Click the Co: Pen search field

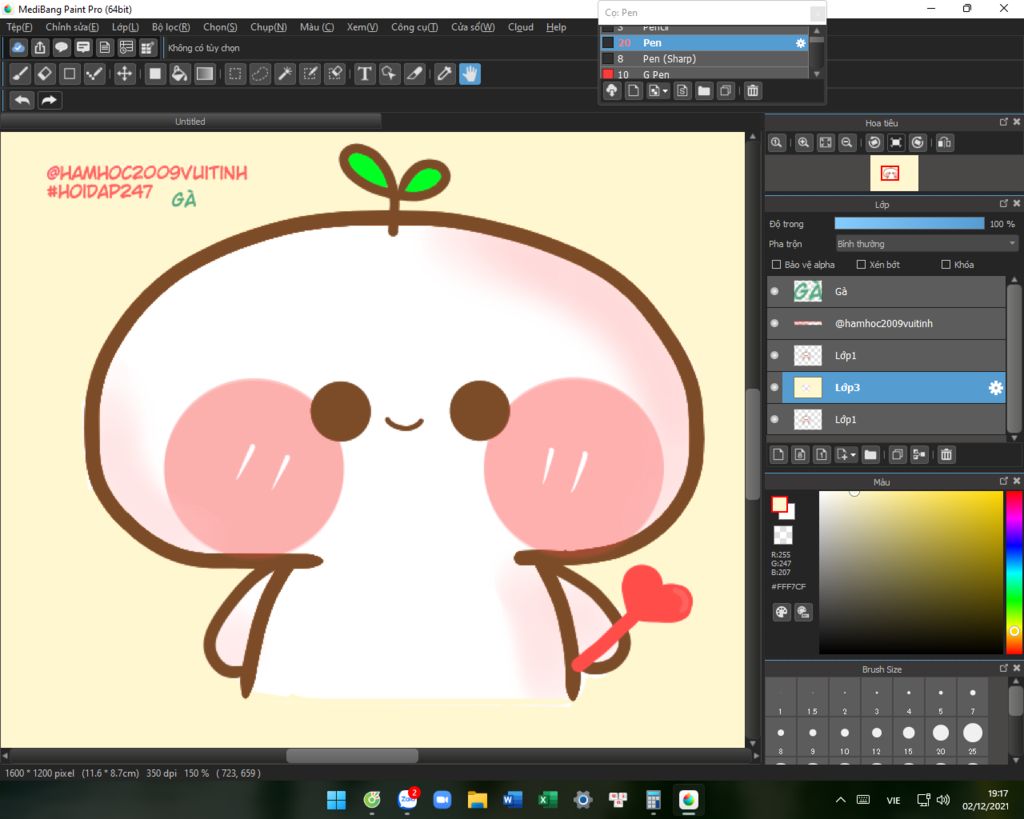pos(705,12)
